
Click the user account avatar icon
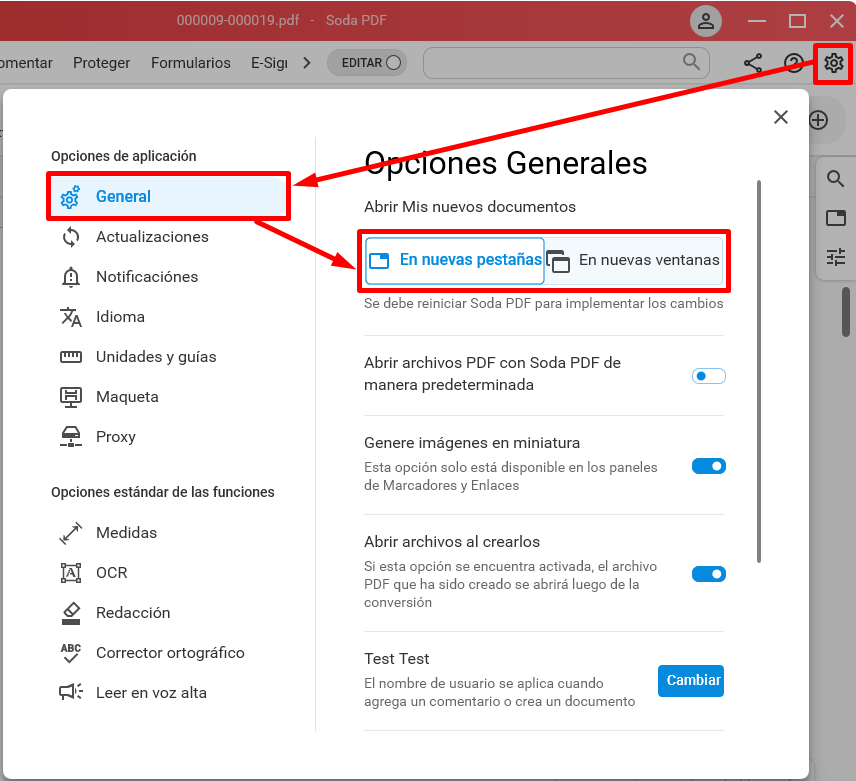pos(705,21)
